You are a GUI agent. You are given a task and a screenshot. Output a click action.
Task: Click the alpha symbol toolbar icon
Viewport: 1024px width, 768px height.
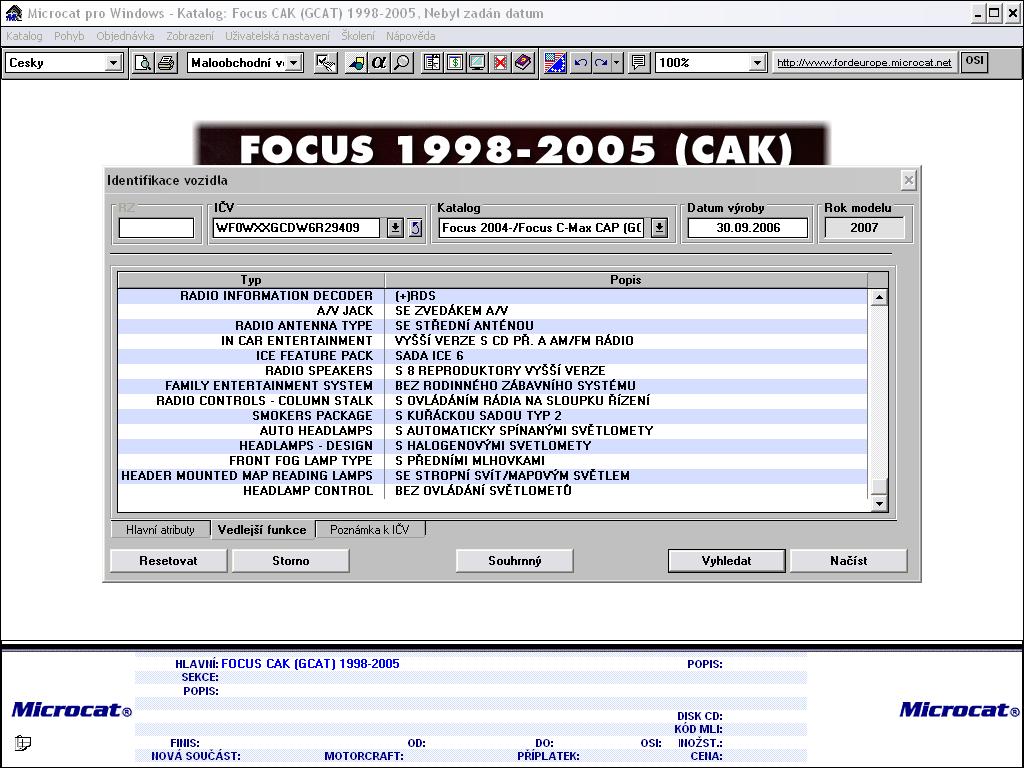[379, 63]
